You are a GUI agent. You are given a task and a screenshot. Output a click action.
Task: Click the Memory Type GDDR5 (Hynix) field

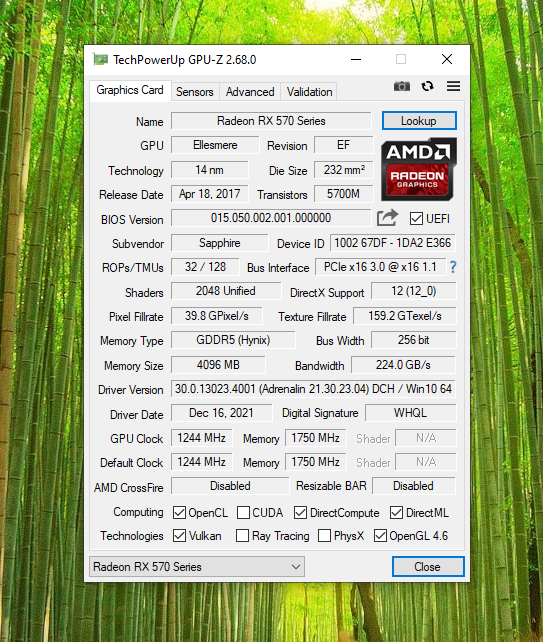[233, 340]
